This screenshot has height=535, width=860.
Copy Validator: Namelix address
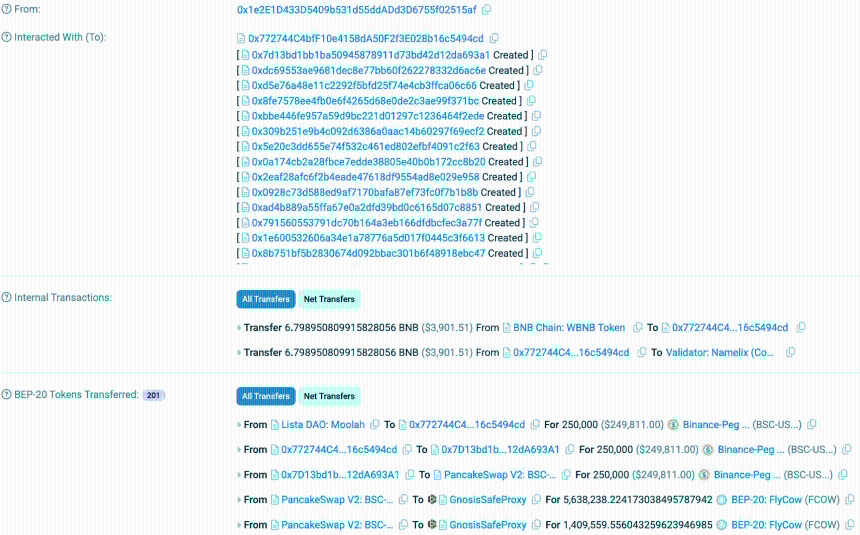click(x=790, y=352)
